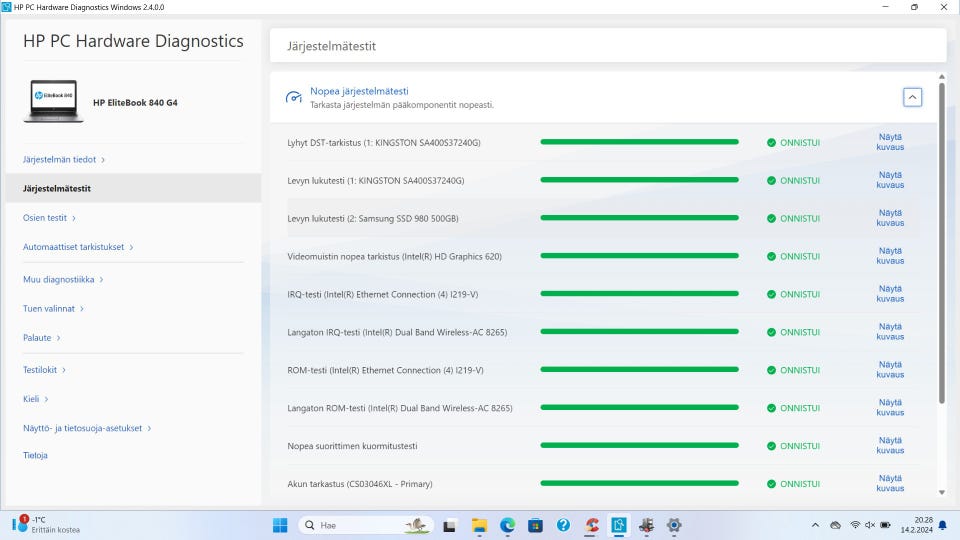This screenshot has width=960, height=540.
Task: Open Näyttö- ja tietosuoja-asetukset
Action: pos(83,428)
